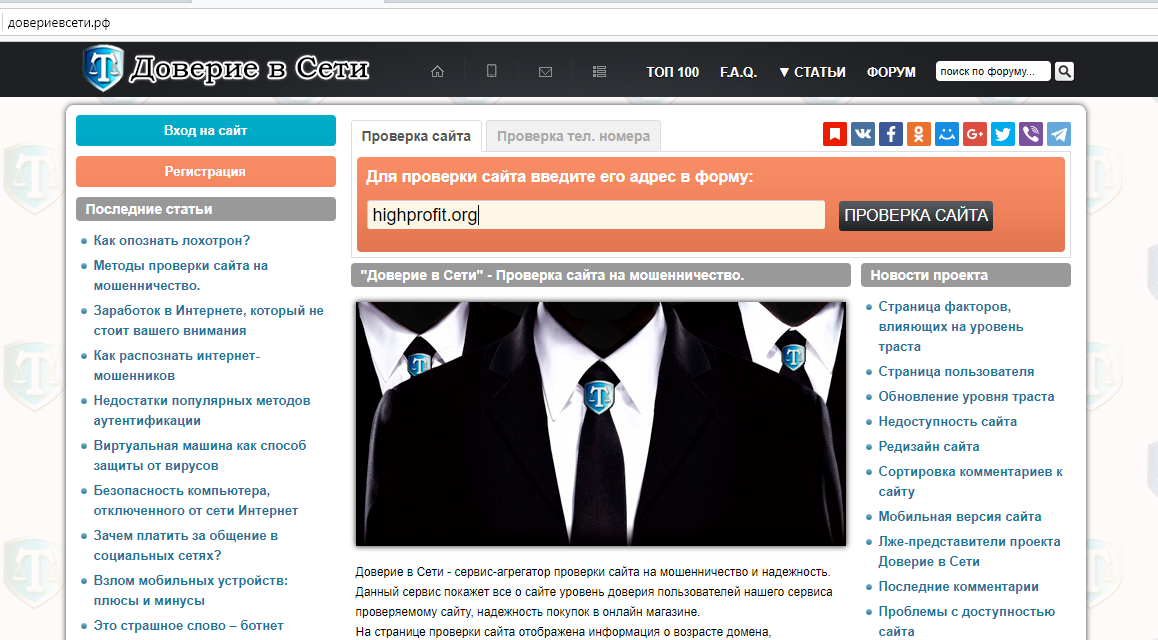Click the home icon in header

point(437,71)
